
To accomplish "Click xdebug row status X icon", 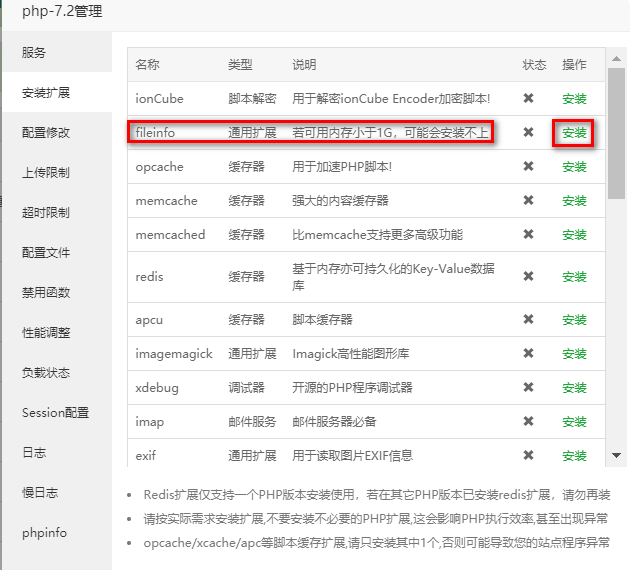I will click(528, 387).
